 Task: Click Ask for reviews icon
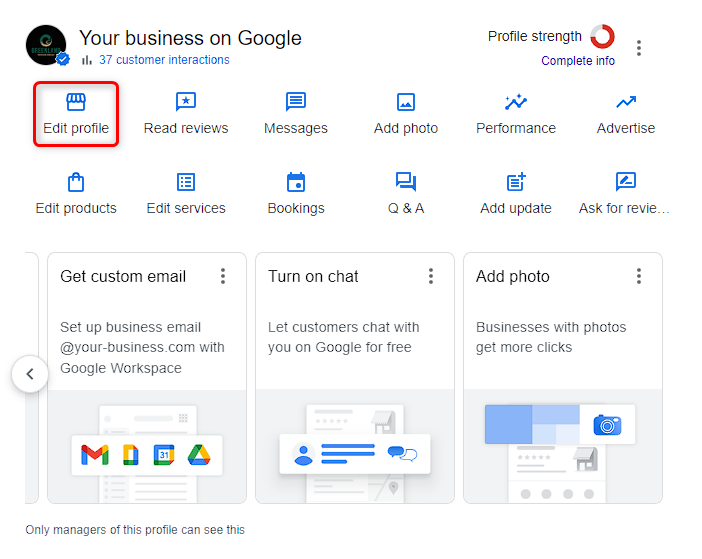point(626,182)
